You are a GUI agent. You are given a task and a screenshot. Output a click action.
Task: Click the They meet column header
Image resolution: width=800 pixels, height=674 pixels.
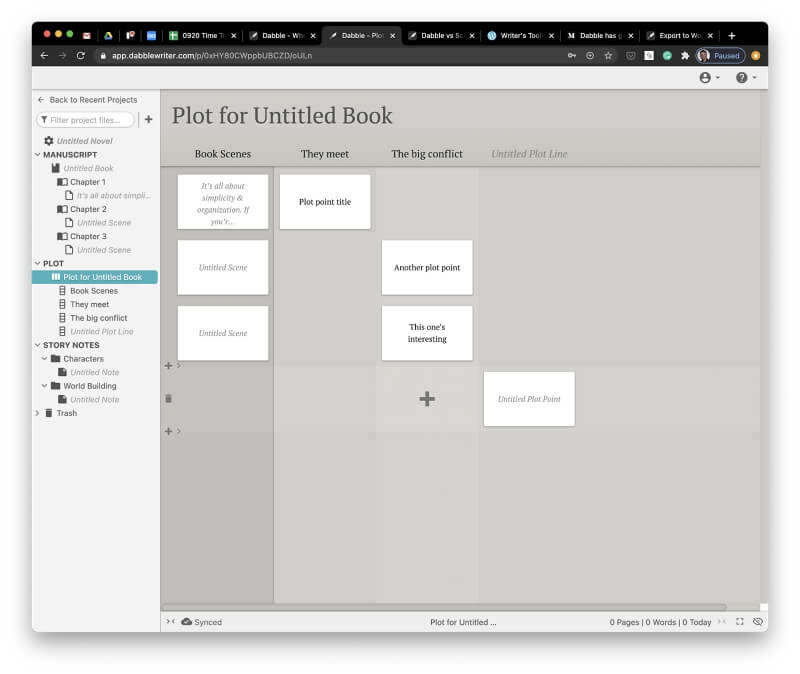click(x=324, y=154)
